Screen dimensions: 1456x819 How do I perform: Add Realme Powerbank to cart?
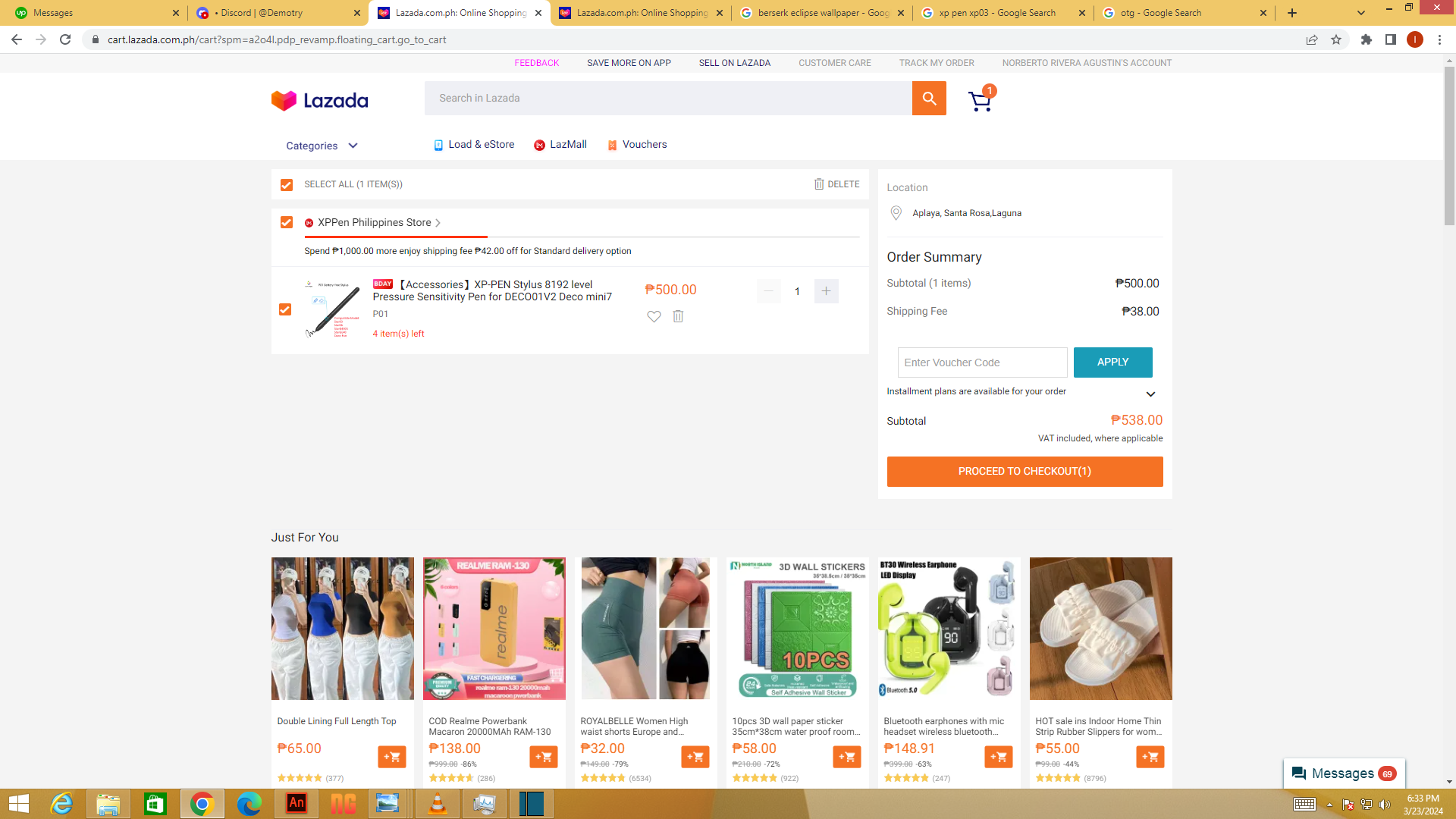pos(544,757)
